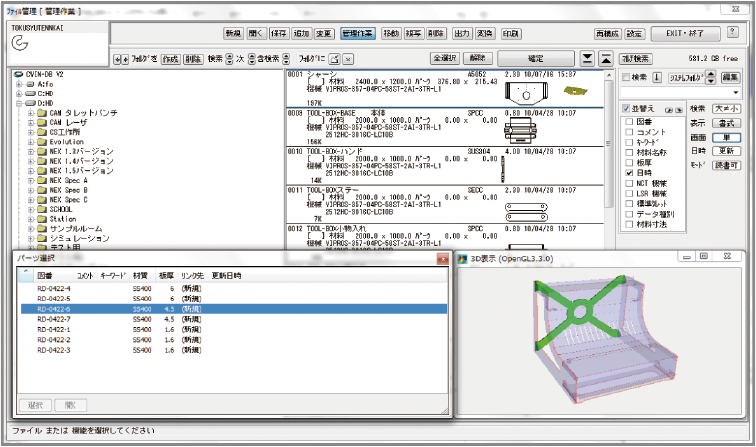Screen dimensions: 756x447
Task: Check the 材料寸法 checkbox
Action: click(x=629, y=224)
